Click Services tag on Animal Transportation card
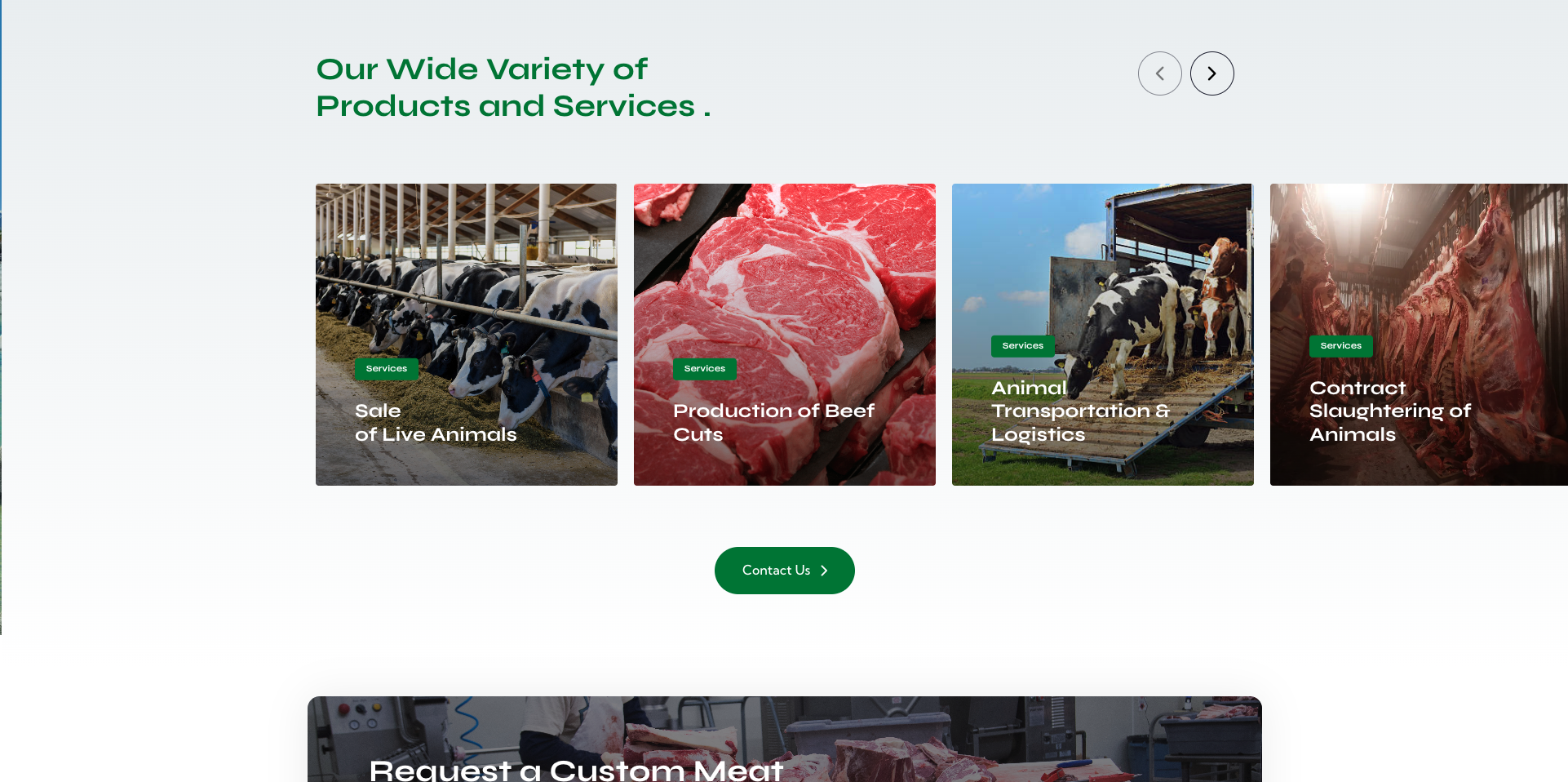This screenshot has width=1568, height=782. [x=1023, y=346]
